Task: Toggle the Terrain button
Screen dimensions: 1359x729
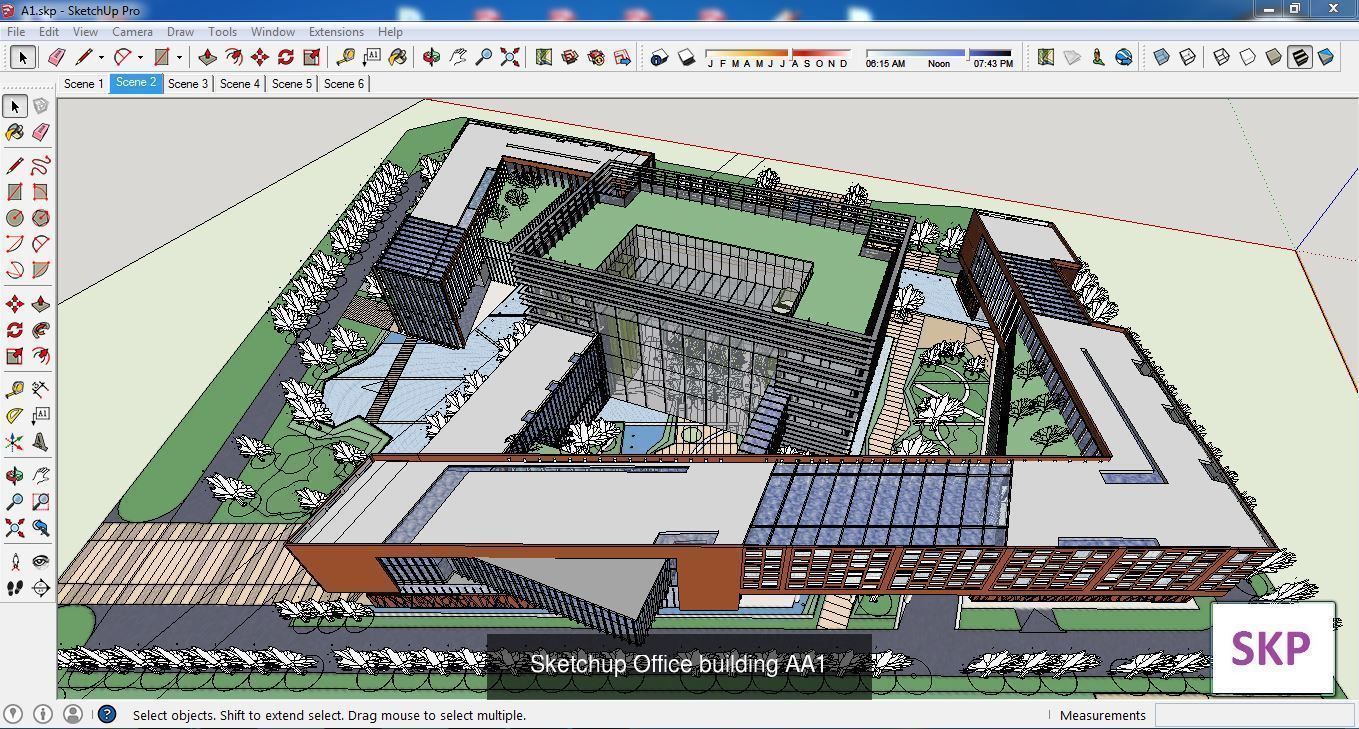Action: 1072,57
